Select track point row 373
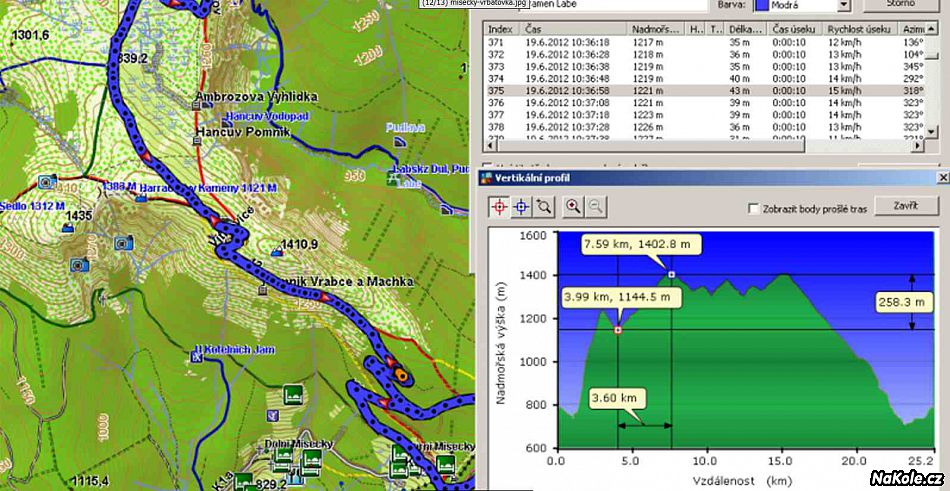This screenshot has height=491, width=950. (705, 67)
